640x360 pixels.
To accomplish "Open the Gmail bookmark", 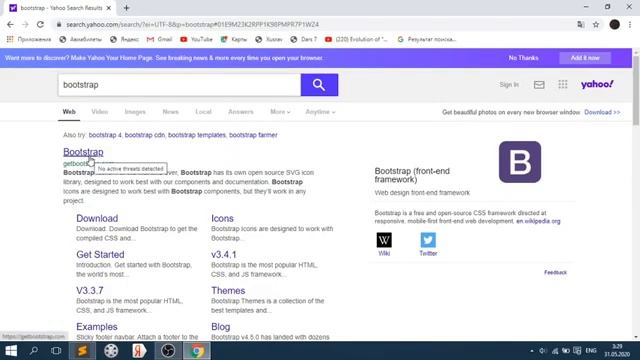I will (x=160, y=39).
